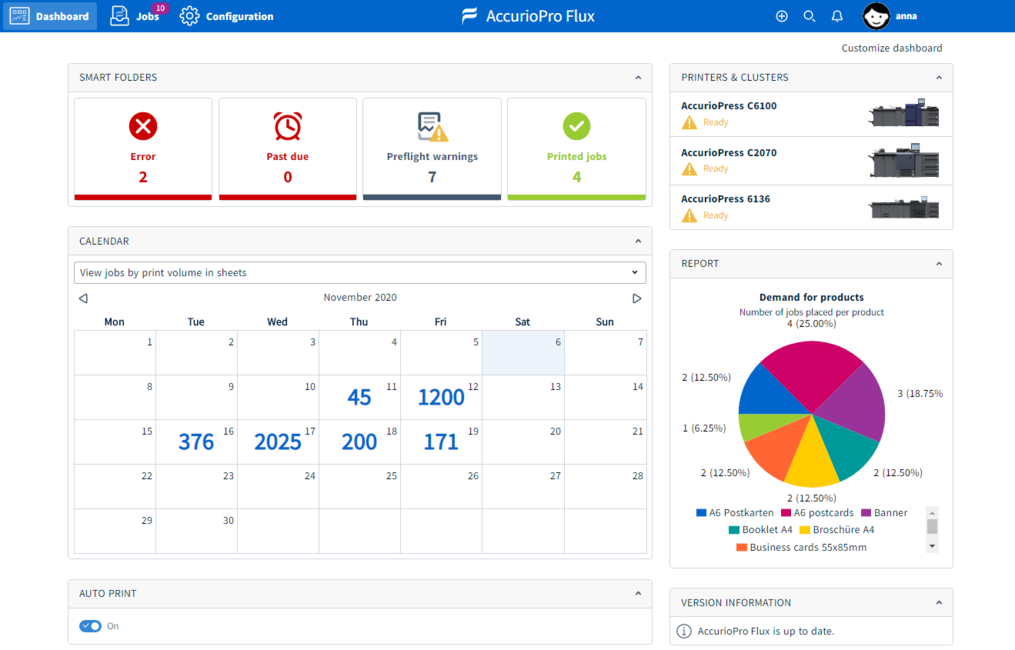1015x650 pixels.
Task: Click the 376 sheets entry on November 16
Action: click(x=196, y=442)
